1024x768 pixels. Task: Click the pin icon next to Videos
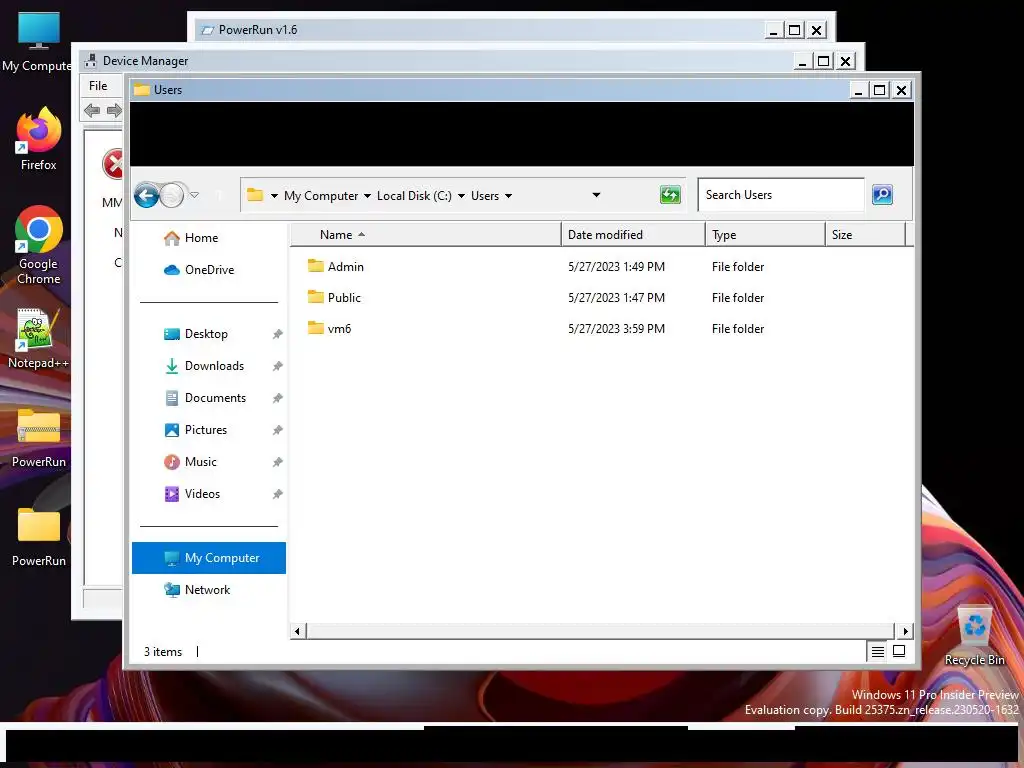tap(278, 494)
